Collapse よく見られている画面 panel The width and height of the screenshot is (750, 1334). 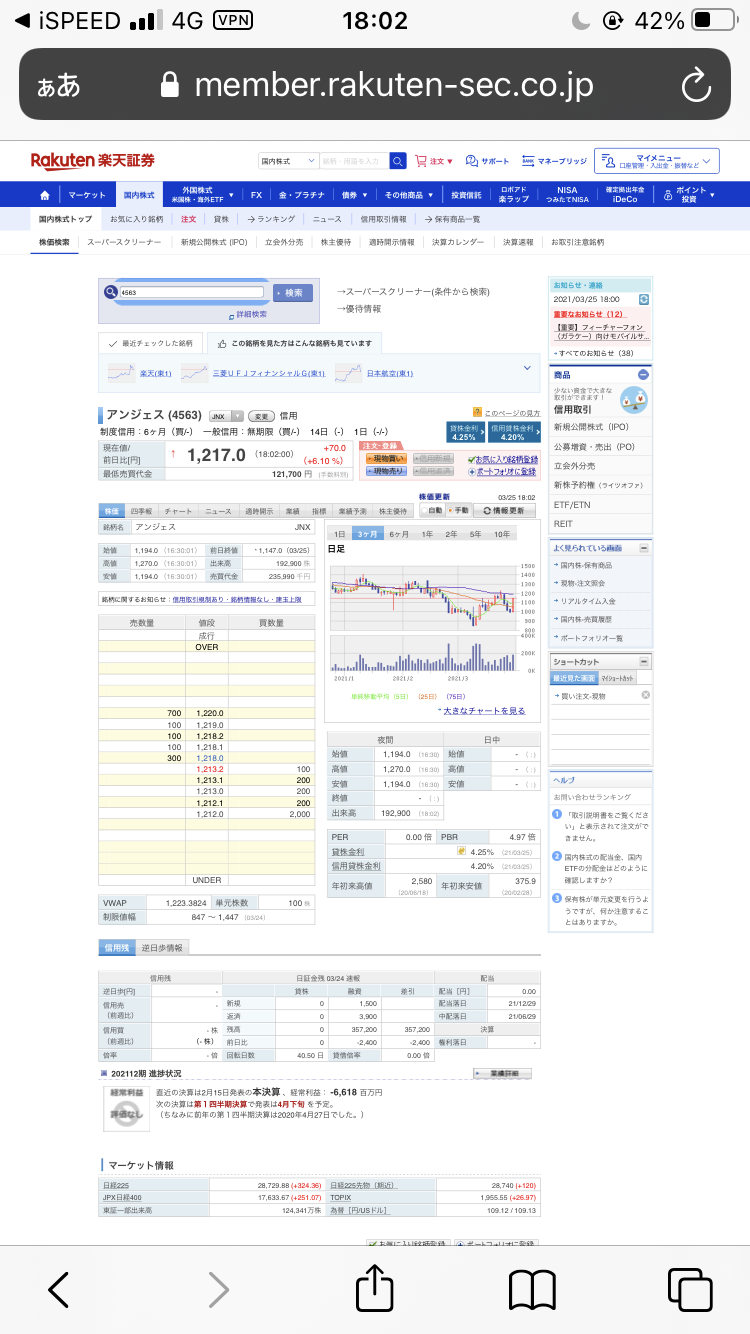tap(644, 548)
